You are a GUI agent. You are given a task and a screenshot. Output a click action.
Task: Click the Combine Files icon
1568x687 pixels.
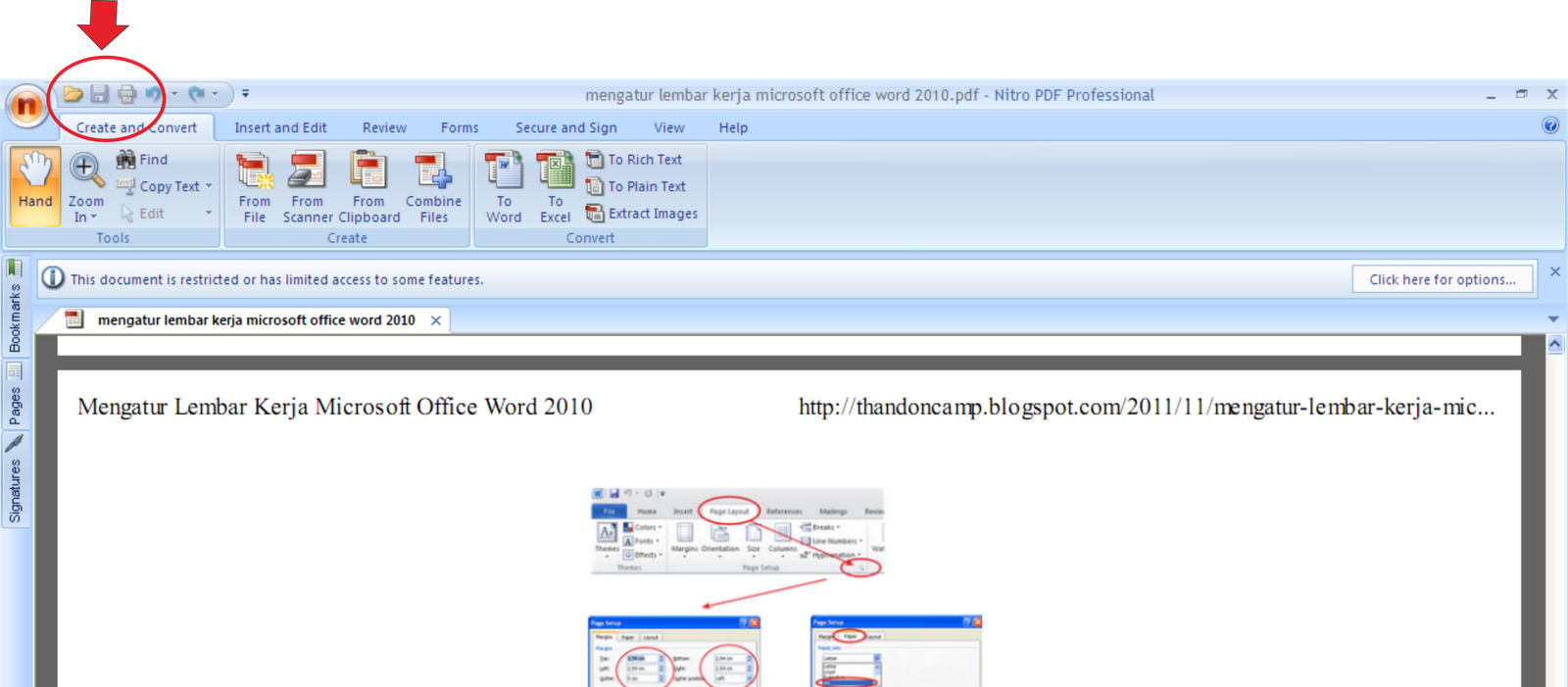click(x=434, y=187)
